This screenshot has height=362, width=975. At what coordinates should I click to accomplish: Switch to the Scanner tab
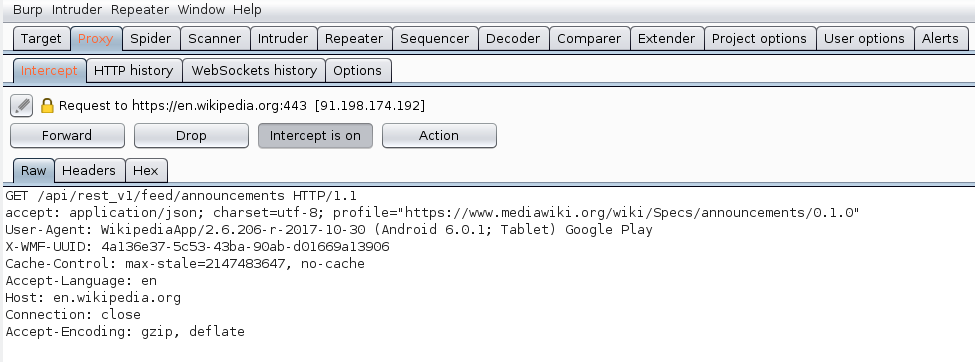pos(215,39)
